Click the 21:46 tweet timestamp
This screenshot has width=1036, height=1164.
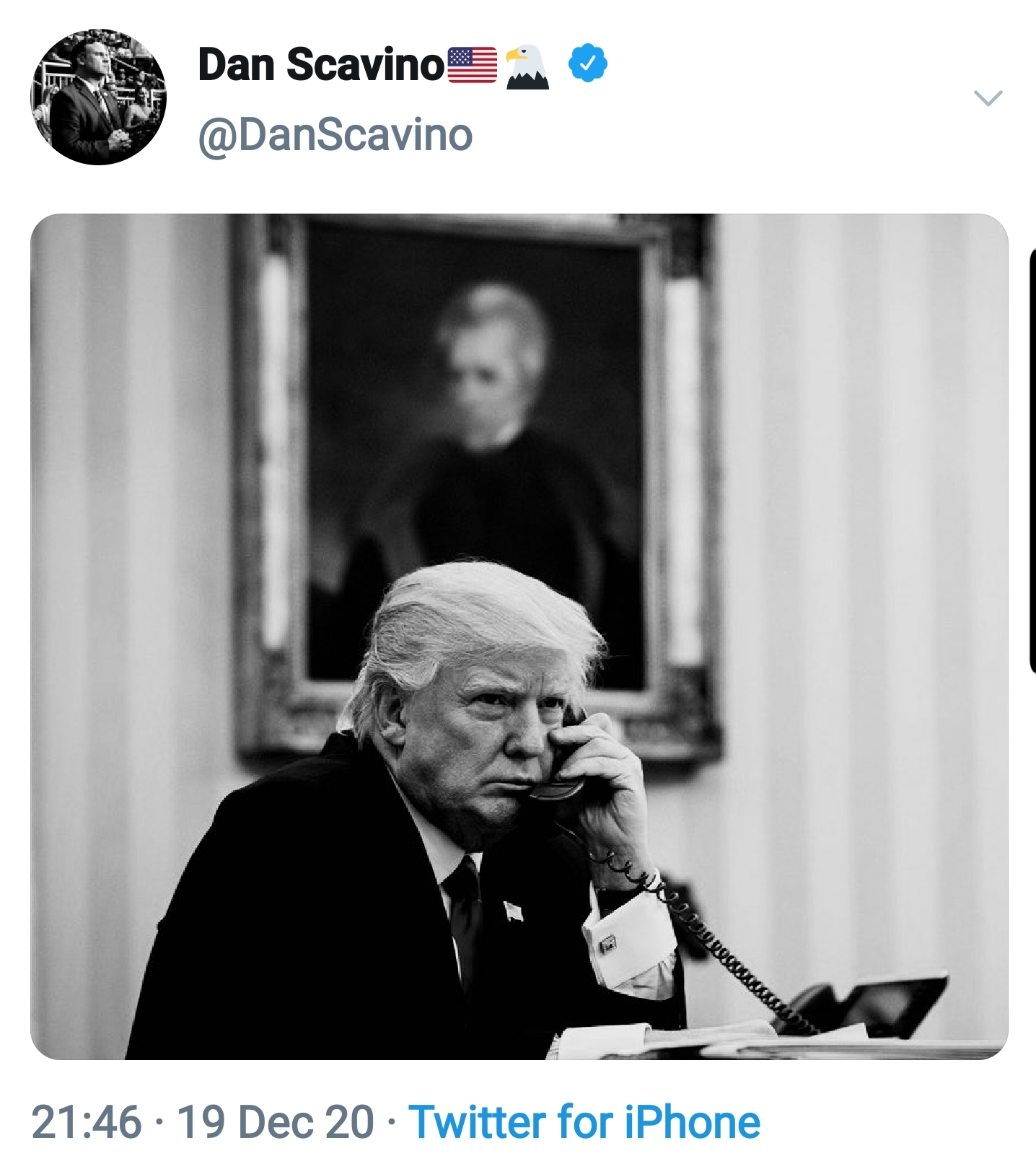[x=87, y=1122]
